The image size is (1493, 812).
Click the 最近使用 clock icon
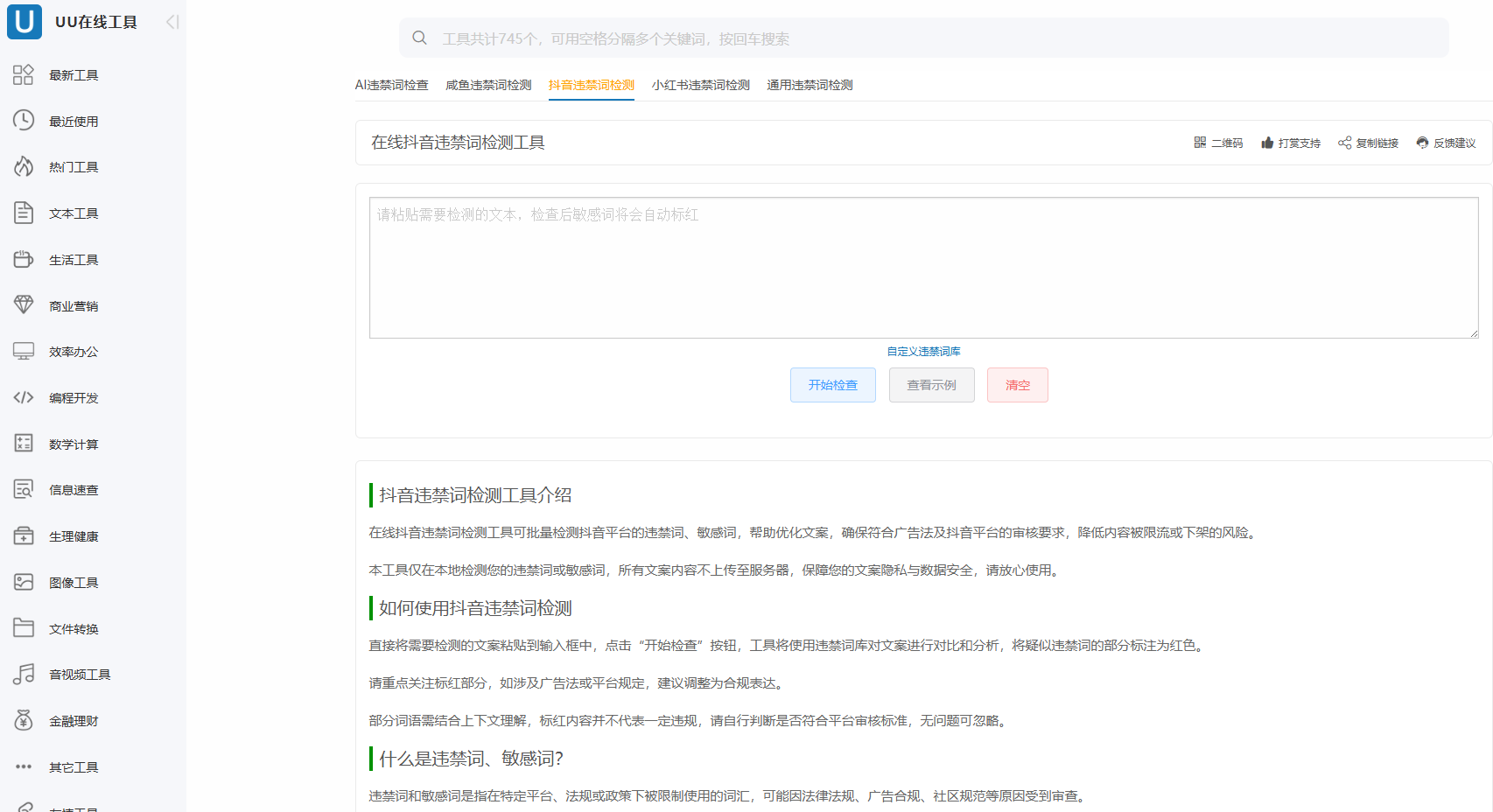(x=24, y=121)
